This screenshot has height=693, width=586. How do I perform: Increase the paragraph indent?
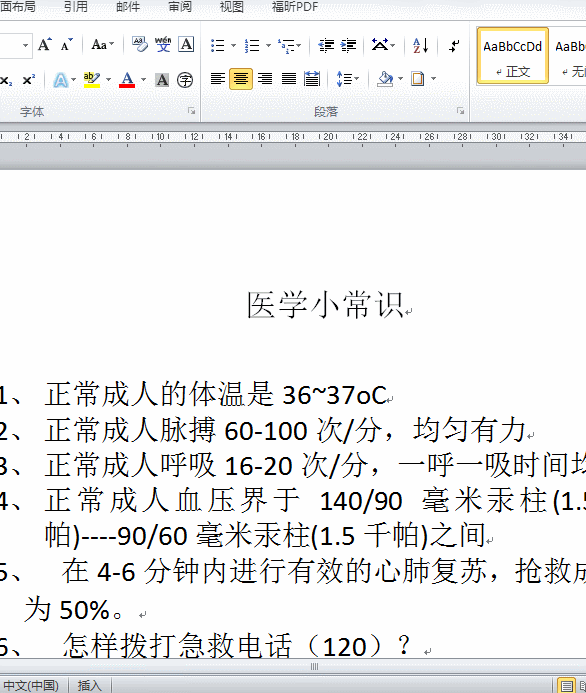click(x=349, y=45)
